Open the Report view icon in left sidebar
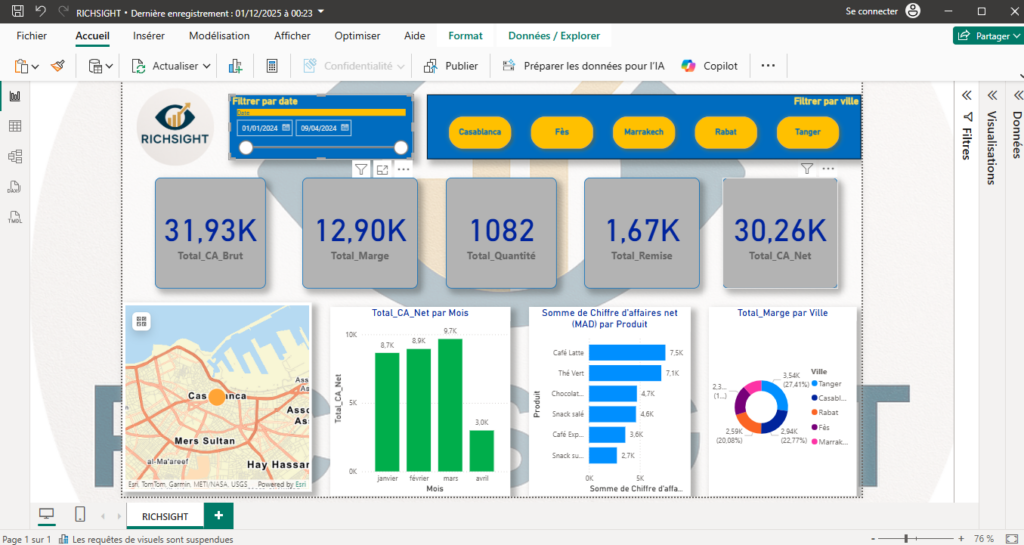 pos(14,97)
